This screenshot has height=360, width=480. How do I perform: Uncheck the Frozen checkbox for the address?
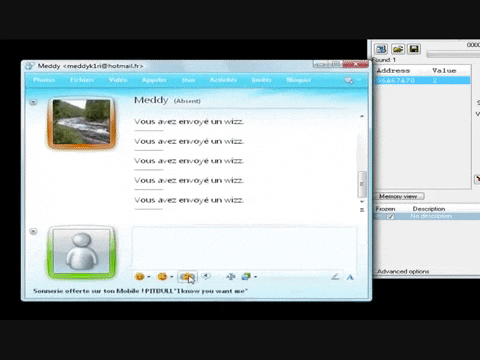tap(390, 217)
